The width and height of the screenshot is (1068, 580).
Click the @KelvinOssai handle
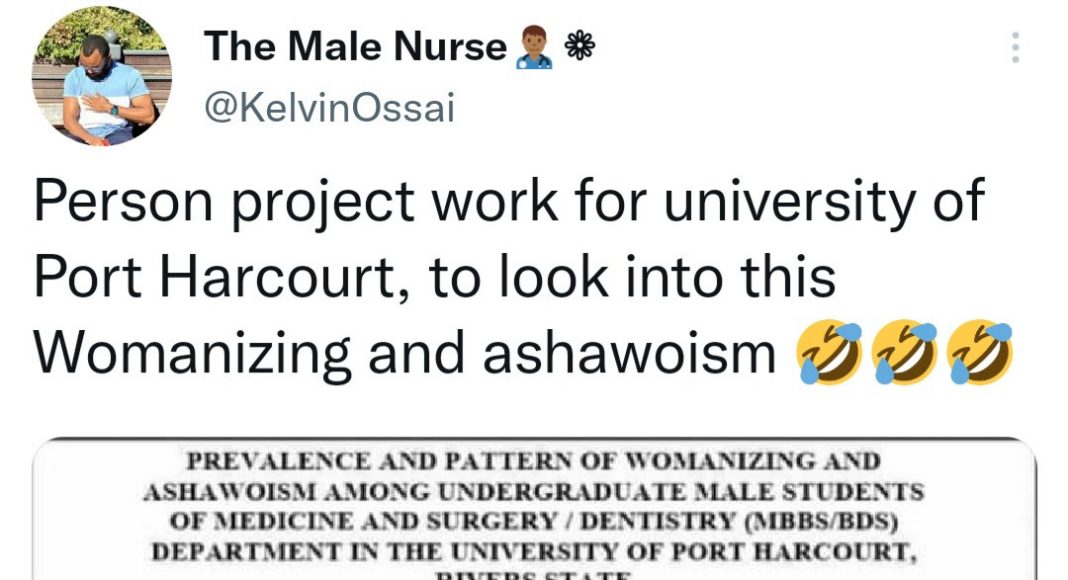[x=329, y=107]
